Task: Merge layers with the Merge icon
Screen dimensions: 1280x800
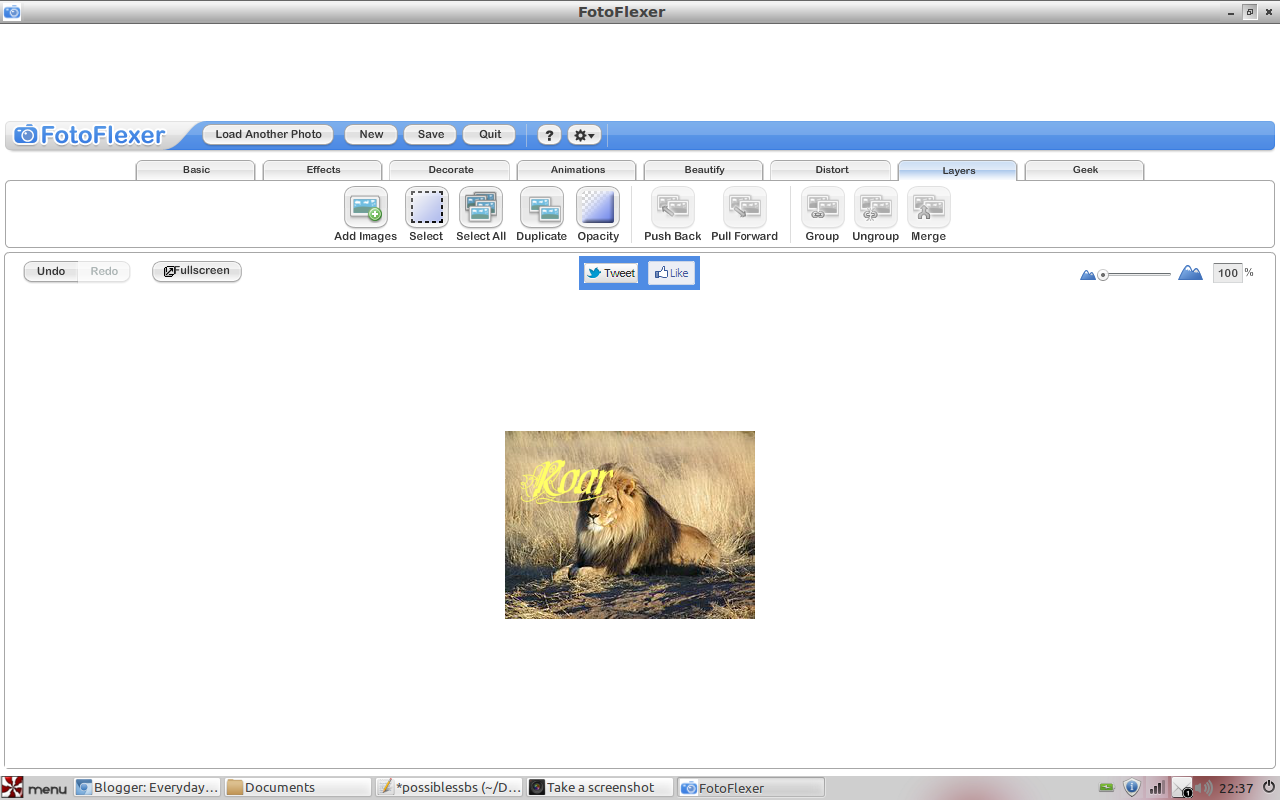Action: (x=929, y=207)
